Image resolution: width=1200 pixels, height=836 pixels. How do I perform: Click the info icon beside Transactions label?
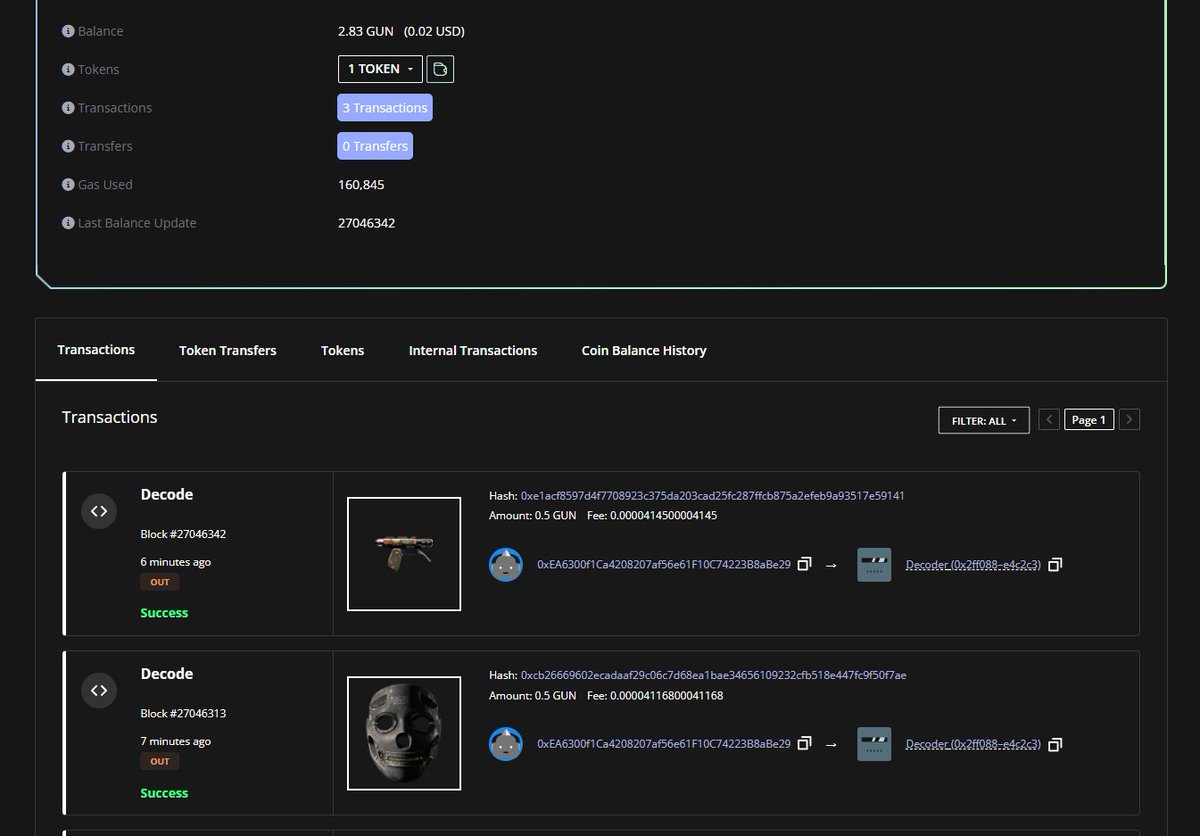[68, 108]
